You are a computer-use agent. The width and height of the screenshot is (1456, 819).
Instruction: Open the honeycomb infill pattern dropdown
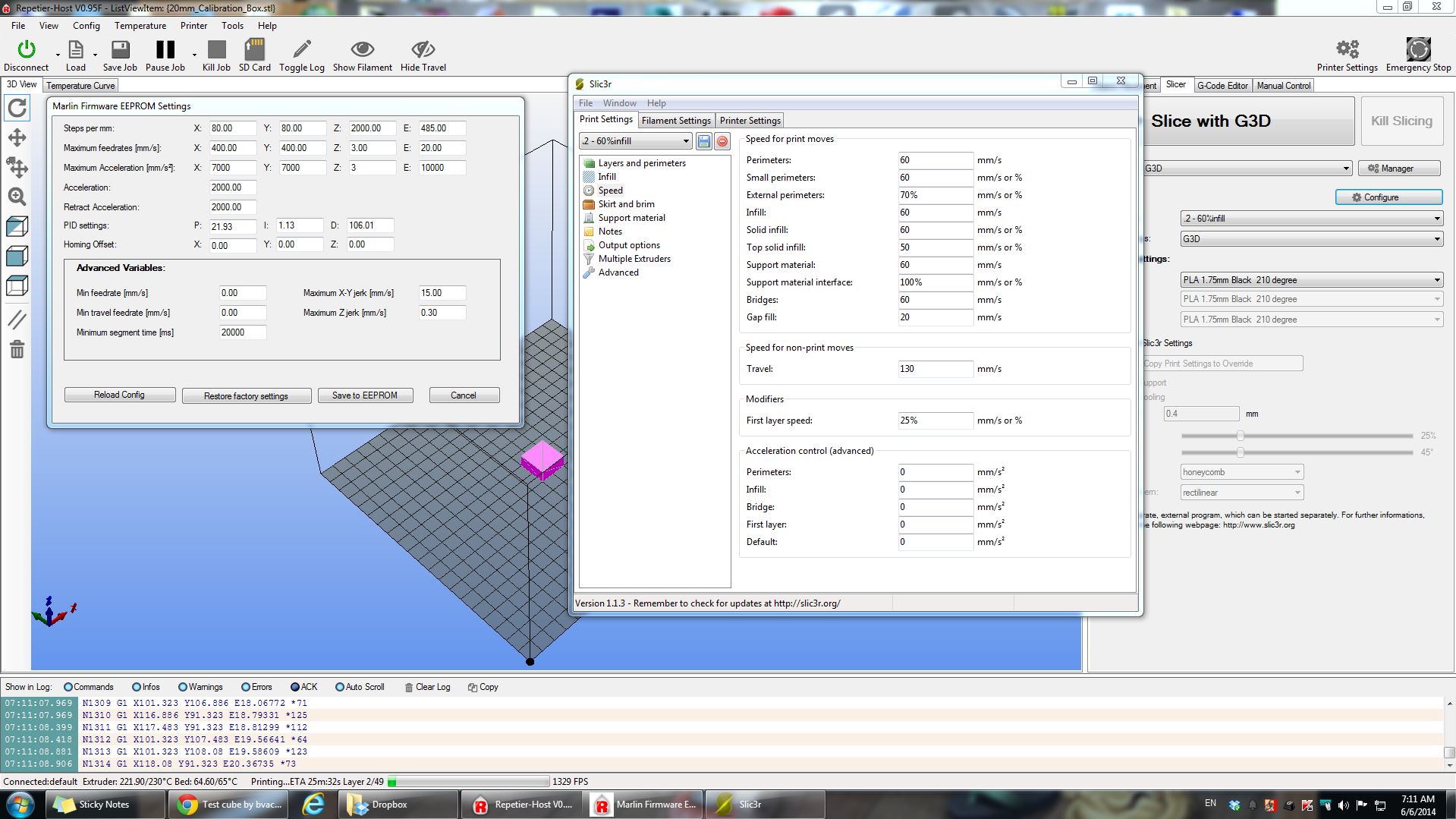(1241, 472)
